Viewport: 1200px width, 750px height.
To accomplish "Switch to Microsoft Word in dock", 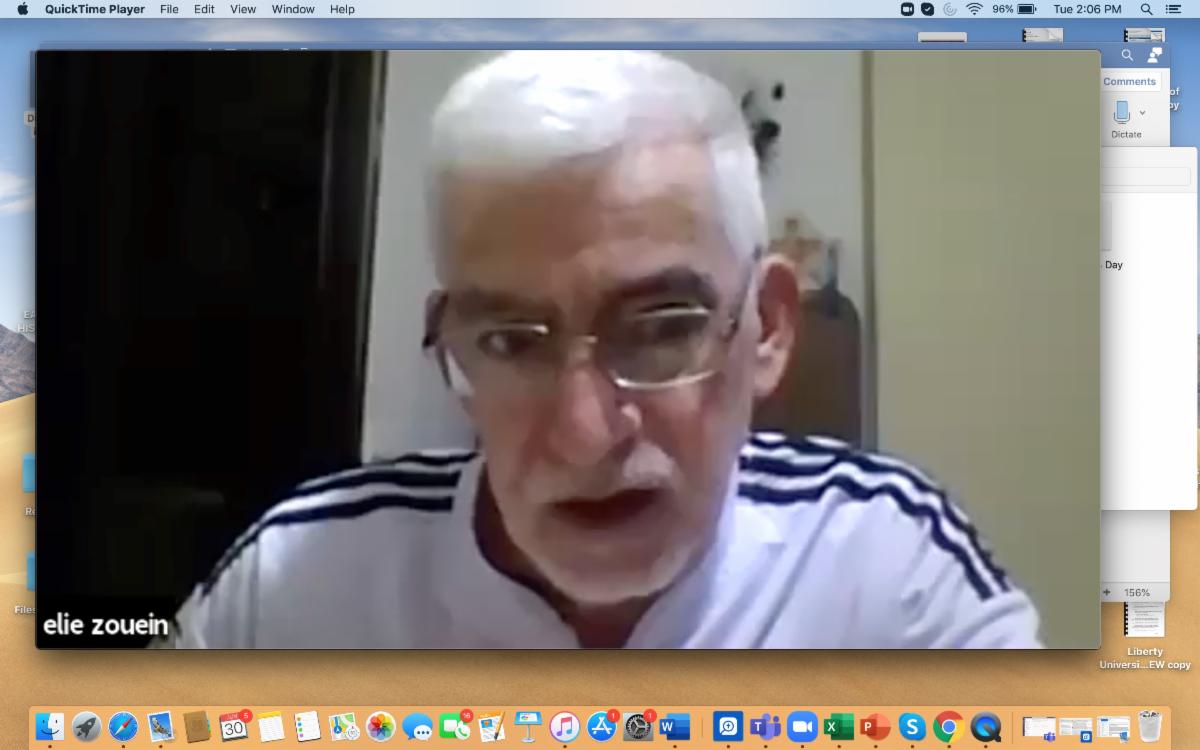I will pos(675,727).
